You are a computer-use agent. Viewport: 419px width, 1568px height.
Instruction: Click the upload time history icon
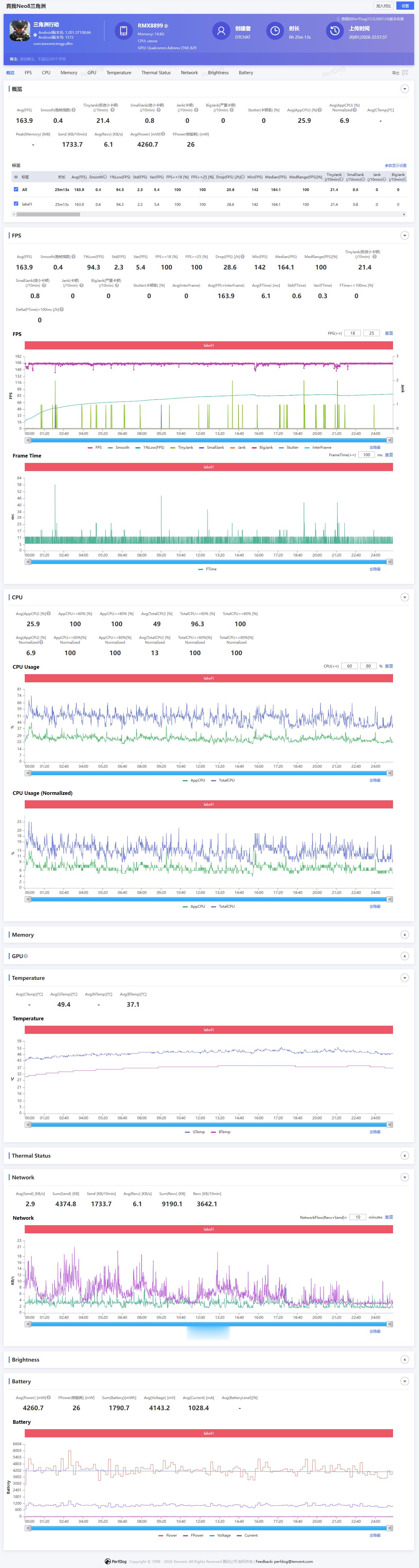click(335, 30)
